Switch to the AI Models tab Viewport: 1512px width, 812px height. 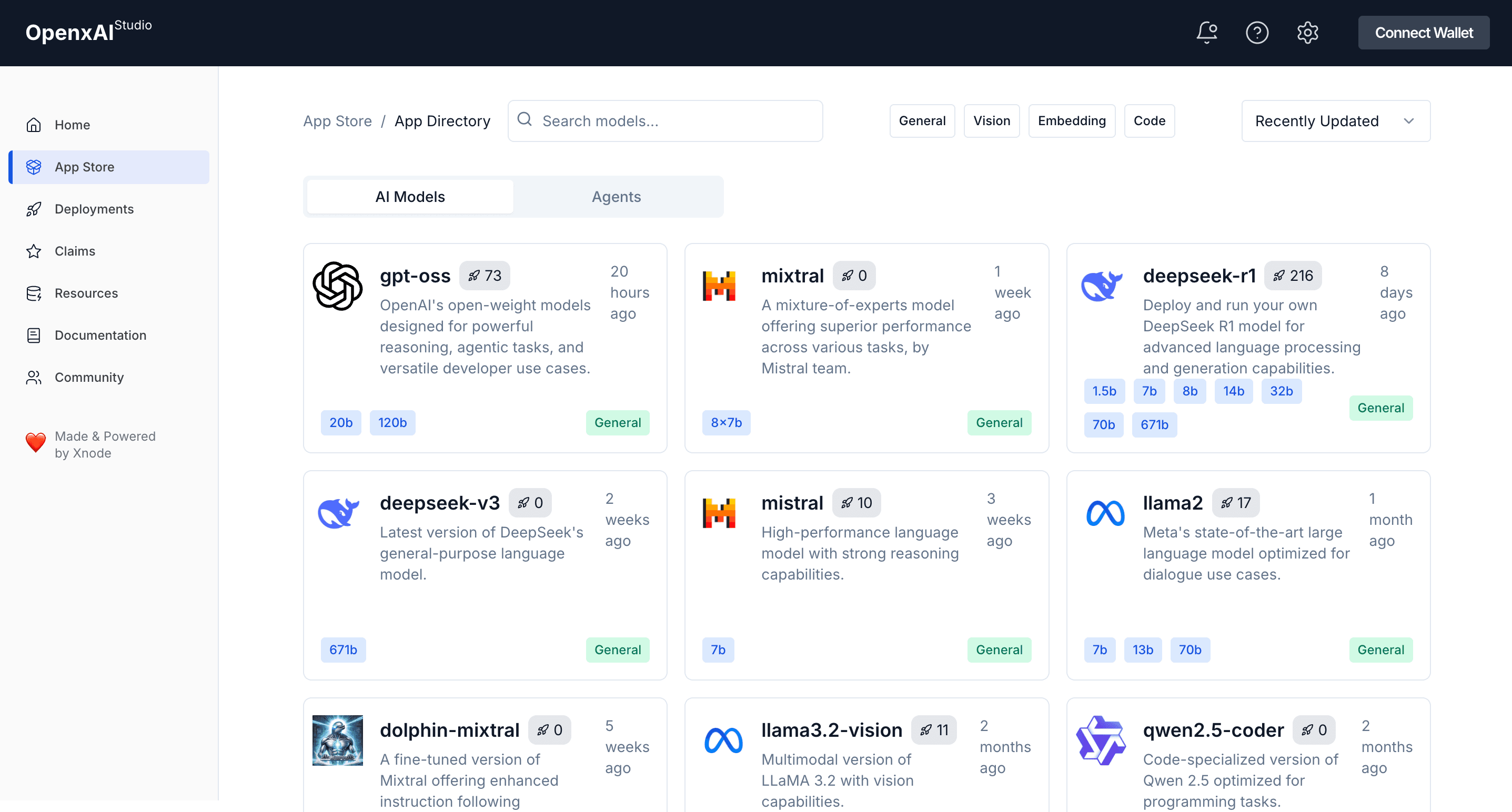[x=410, y=197]
